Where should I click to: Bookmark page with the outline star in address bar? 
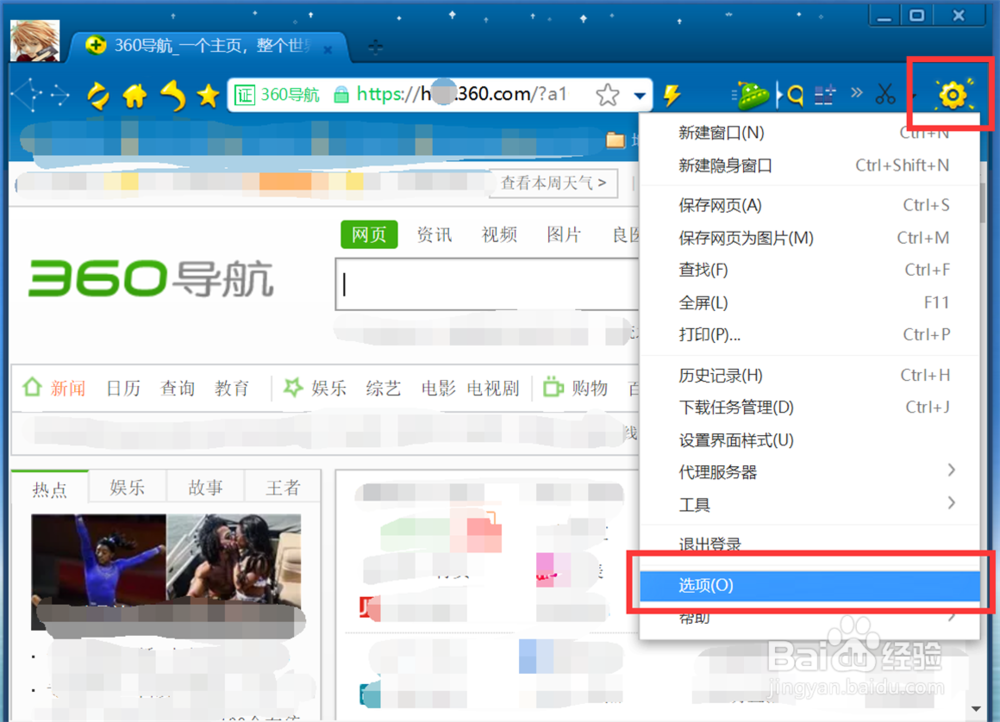607,95
